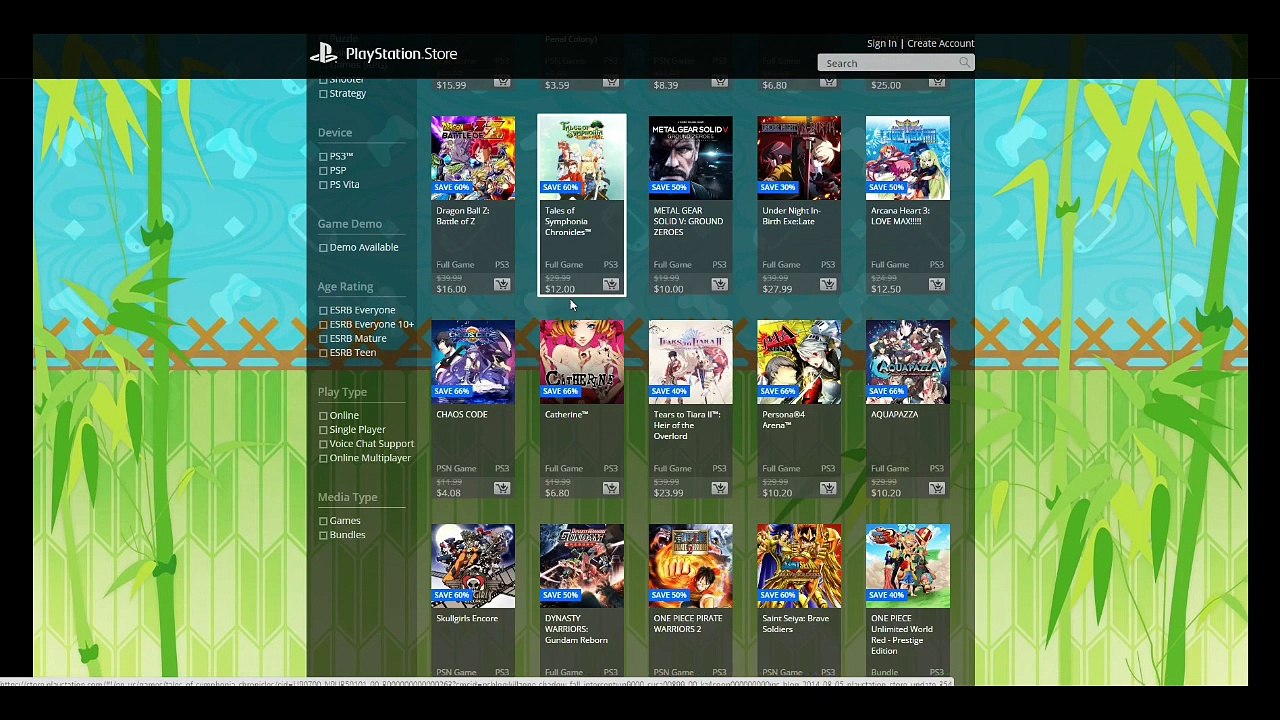Open the AQUAPAZZA cover image
The height and width of the screenshot is (720, 1280).
(908, 362)
